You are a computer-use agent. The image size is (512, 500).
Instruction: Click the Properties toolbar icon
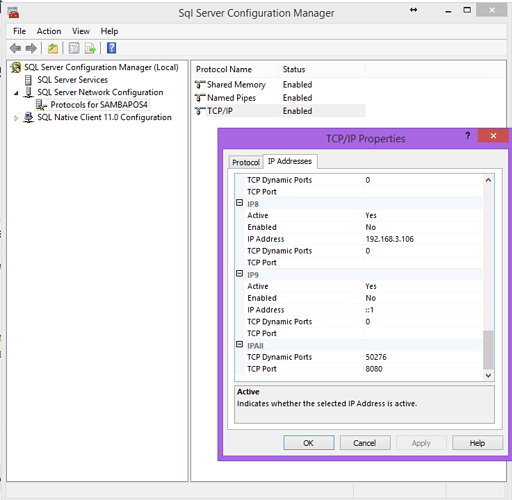tap(74, 49)
